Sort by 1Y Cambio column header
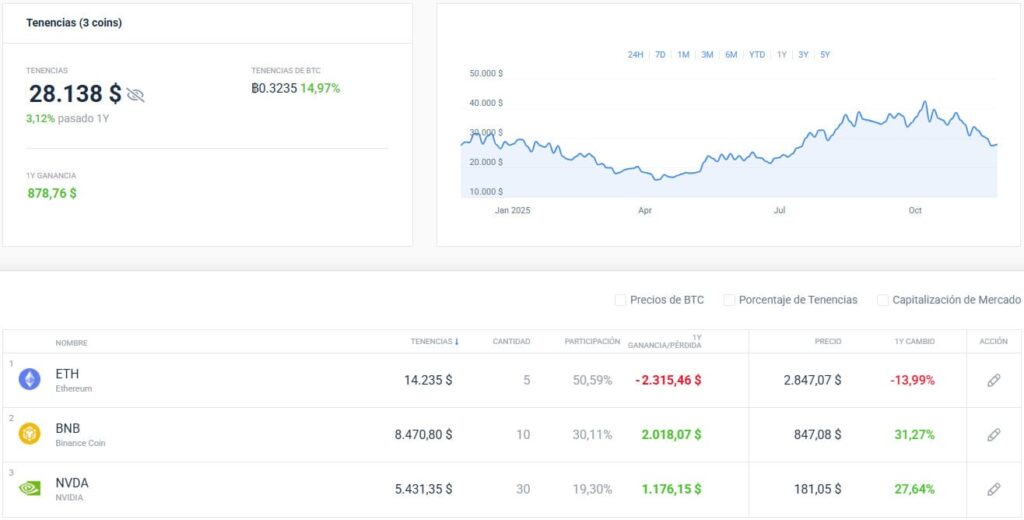The width and height of the screenshot is (1024, 520). tap(914, 342)
